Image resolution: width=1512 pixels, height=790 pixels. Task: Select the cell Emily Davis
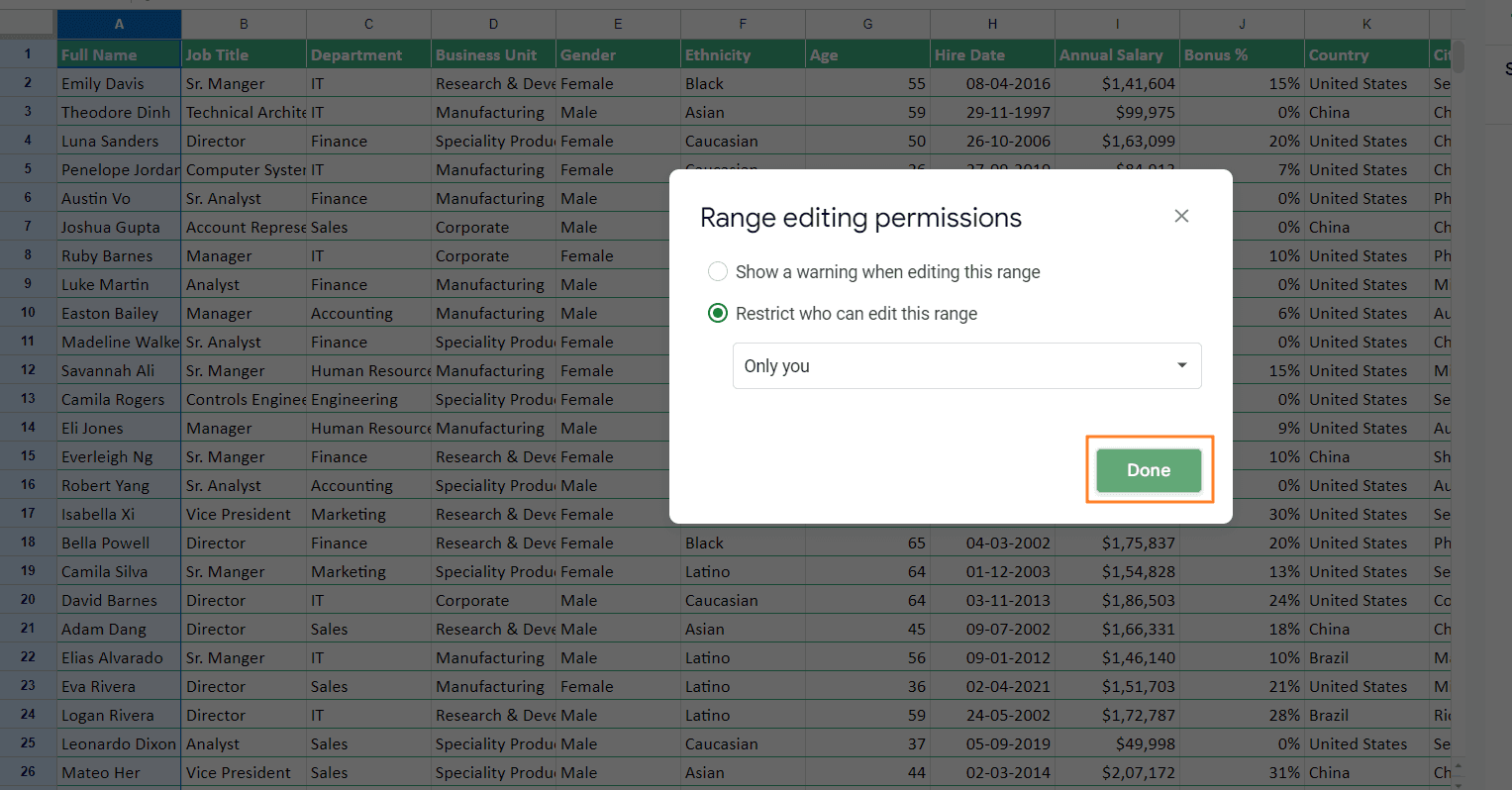pos(119,83)
